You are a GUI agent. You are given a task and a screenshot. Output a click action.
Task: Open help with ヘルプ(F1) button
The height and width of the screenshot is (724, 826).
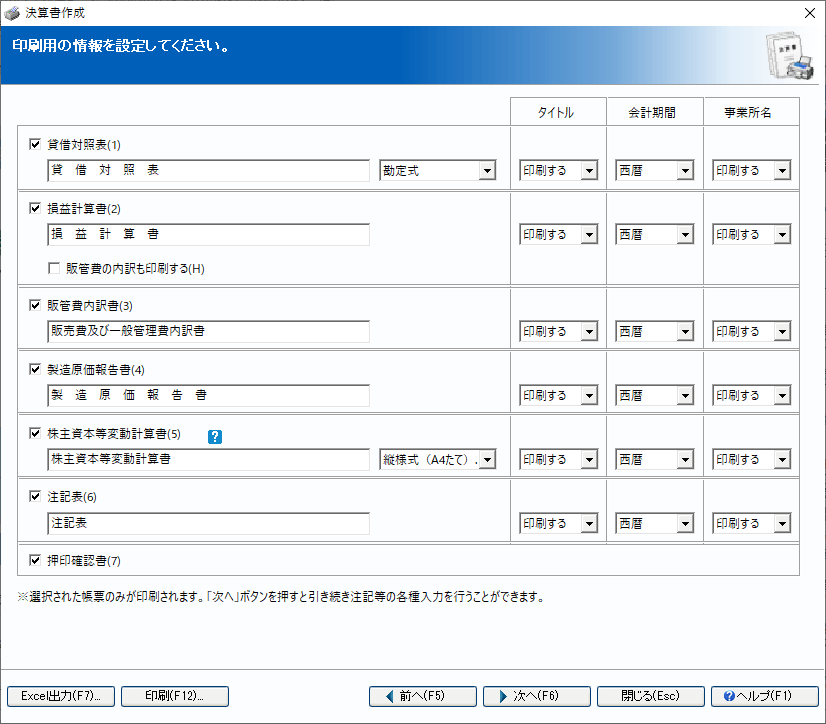tap(764, 696)
